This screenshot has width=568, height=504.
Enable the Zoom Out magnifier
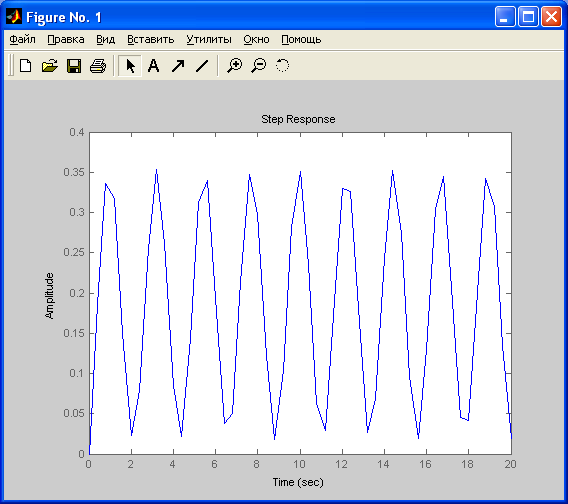(259, 66)
